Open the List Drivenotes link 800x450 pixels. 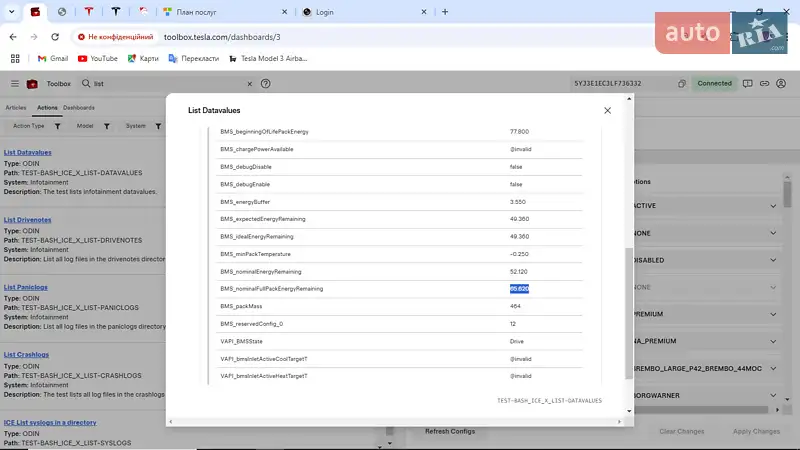click(26, 220)
